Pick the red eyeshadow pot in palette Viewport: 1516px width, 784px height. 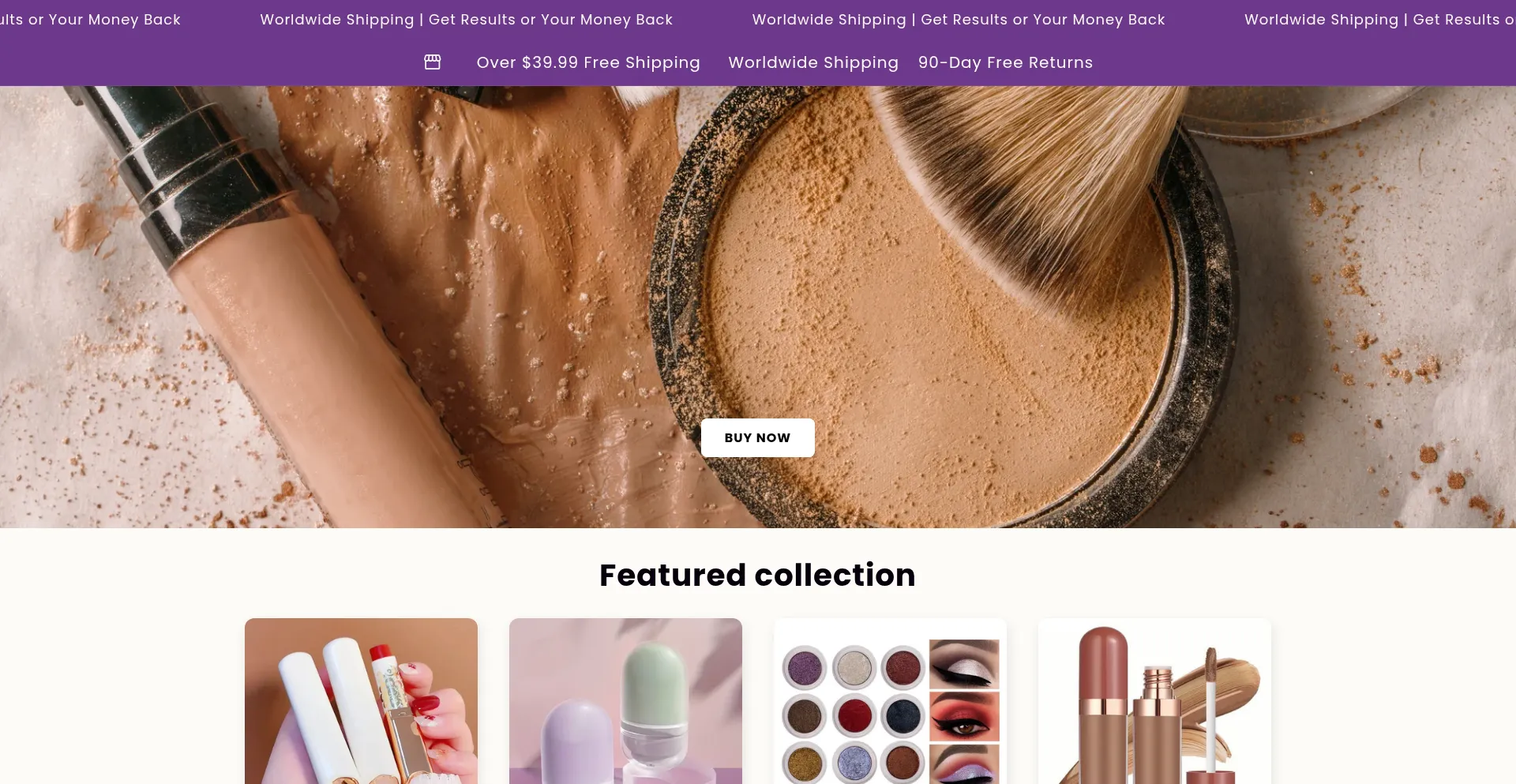(x=854, y=716)
